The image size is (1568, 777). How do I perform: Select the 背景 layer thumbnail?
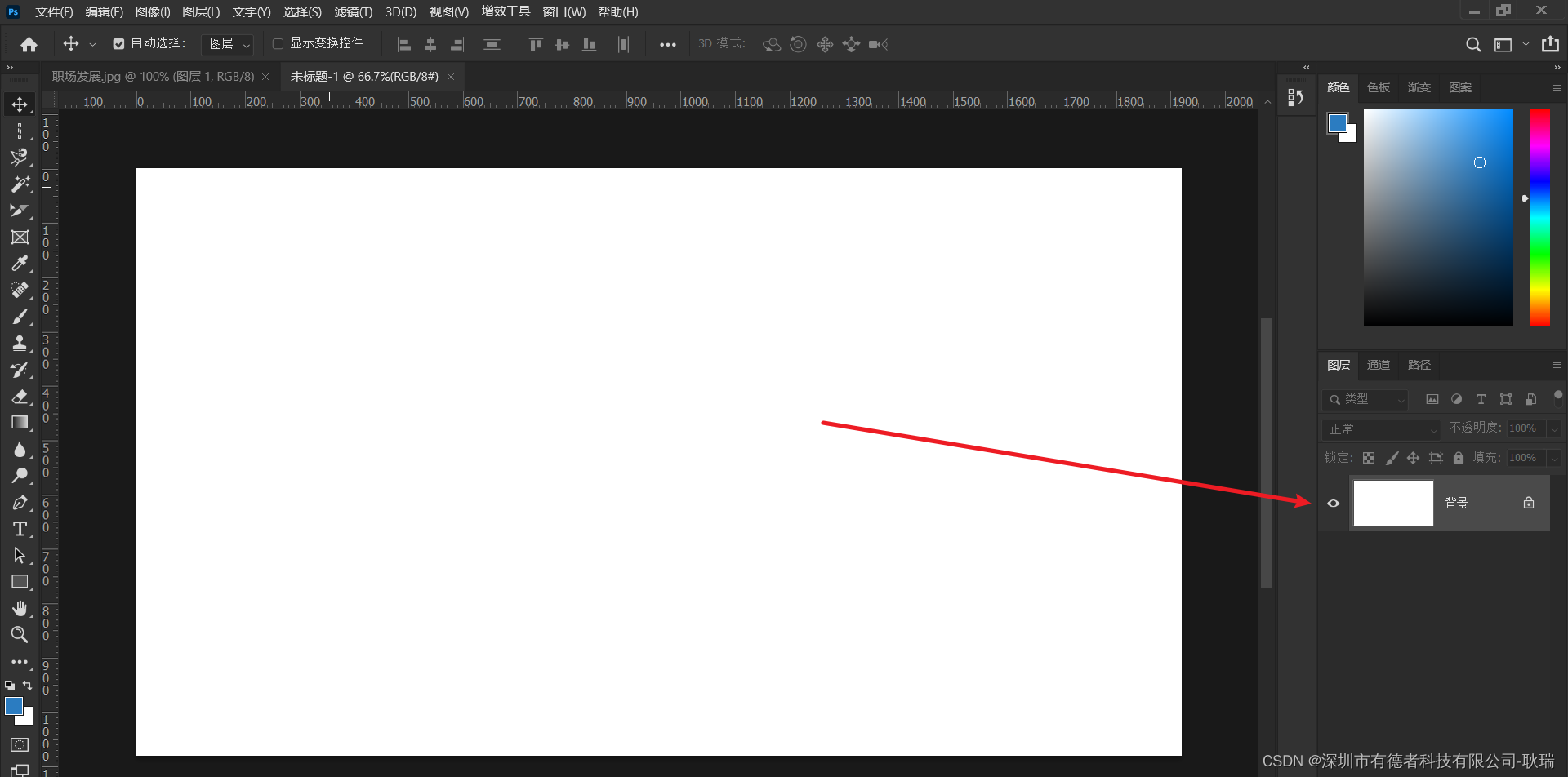pos(1393,503)
